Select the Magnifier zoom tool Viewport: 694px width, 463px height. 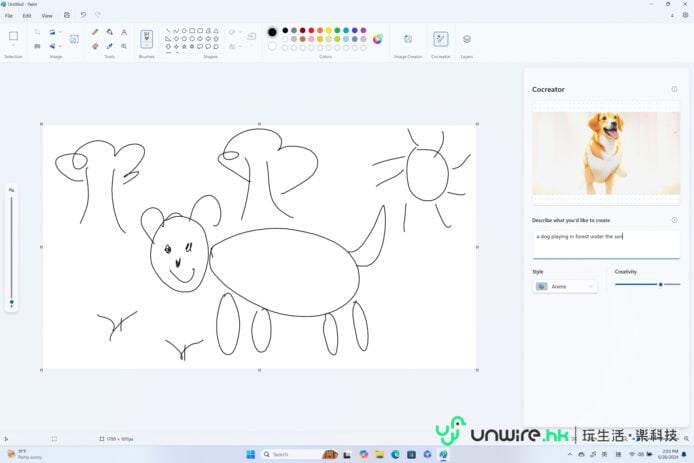click(124, 45)
